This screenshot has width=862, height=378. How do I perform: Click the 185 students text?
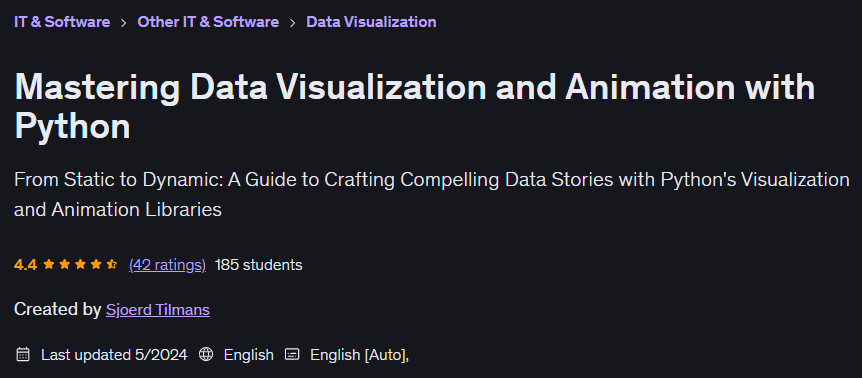[x=258, y=265]
